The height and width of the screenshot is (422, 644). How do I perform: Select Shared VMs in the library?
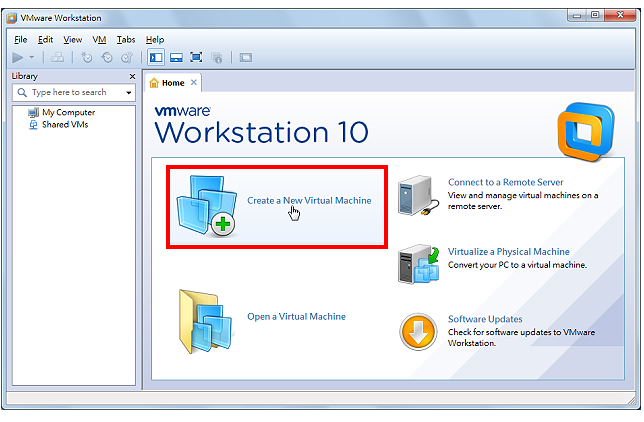click(x=65, y=125)
